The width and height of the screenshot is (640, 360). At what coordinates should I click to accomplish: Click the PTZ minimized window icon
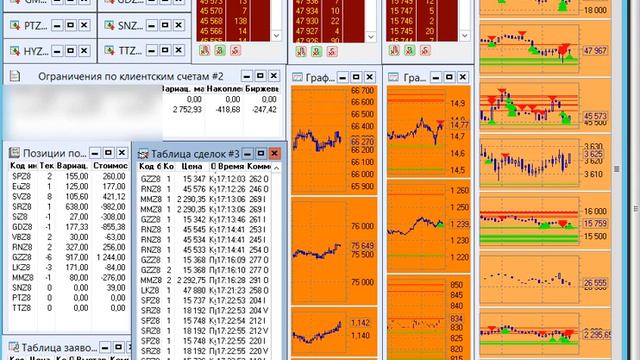15,26
